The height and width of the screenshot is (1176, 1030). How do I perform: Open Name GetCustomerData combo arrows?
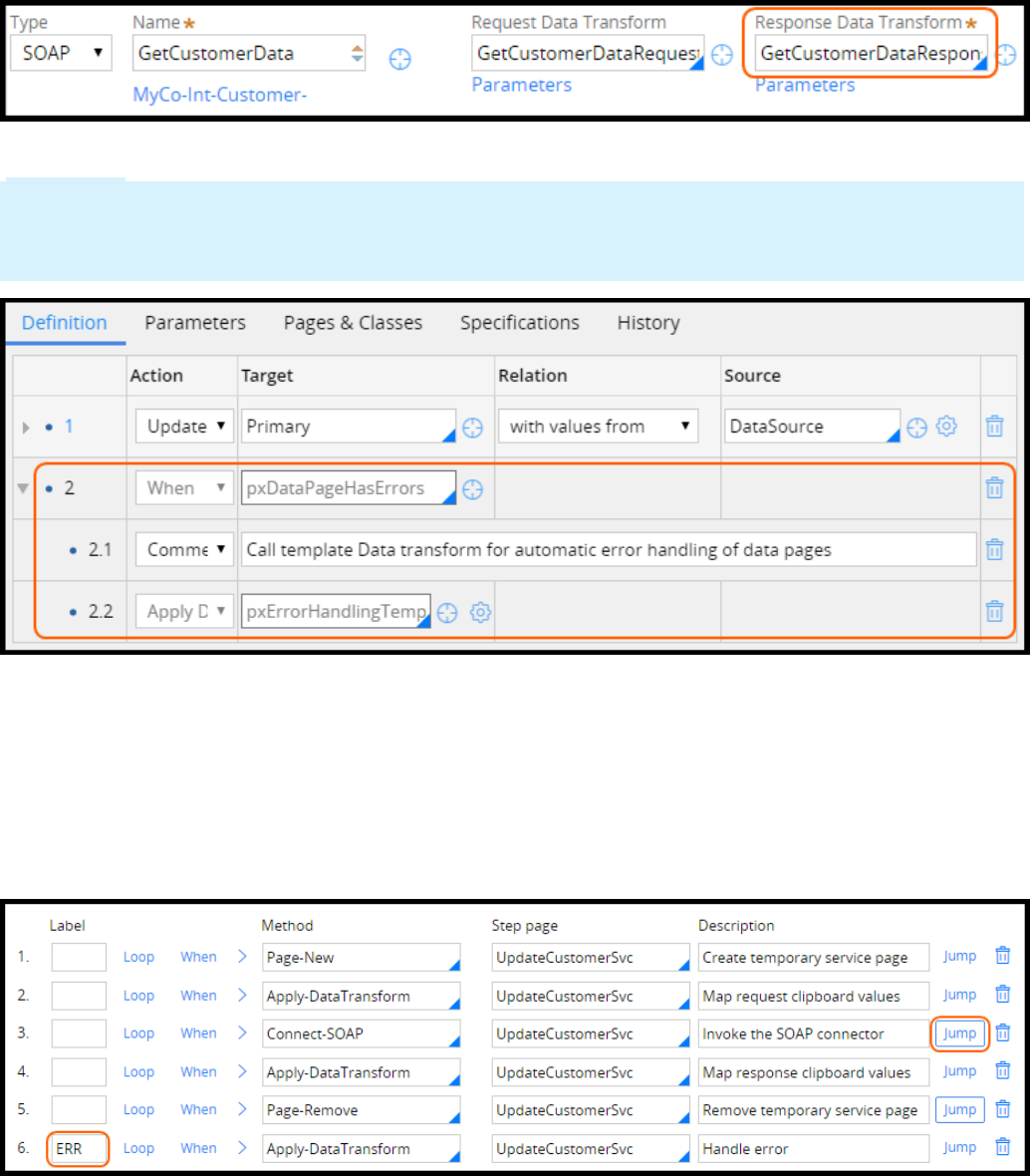click(x=357, y=53)
